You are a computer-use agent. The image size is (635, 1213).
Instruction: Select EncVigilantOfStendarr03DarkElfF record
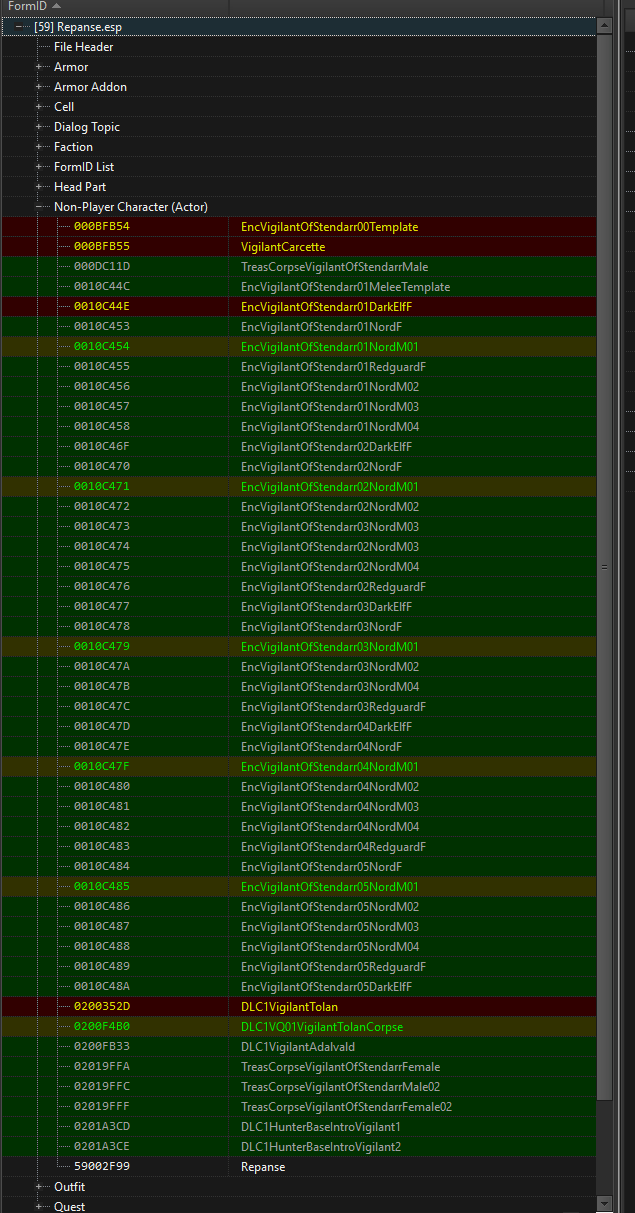click(299, 607)
